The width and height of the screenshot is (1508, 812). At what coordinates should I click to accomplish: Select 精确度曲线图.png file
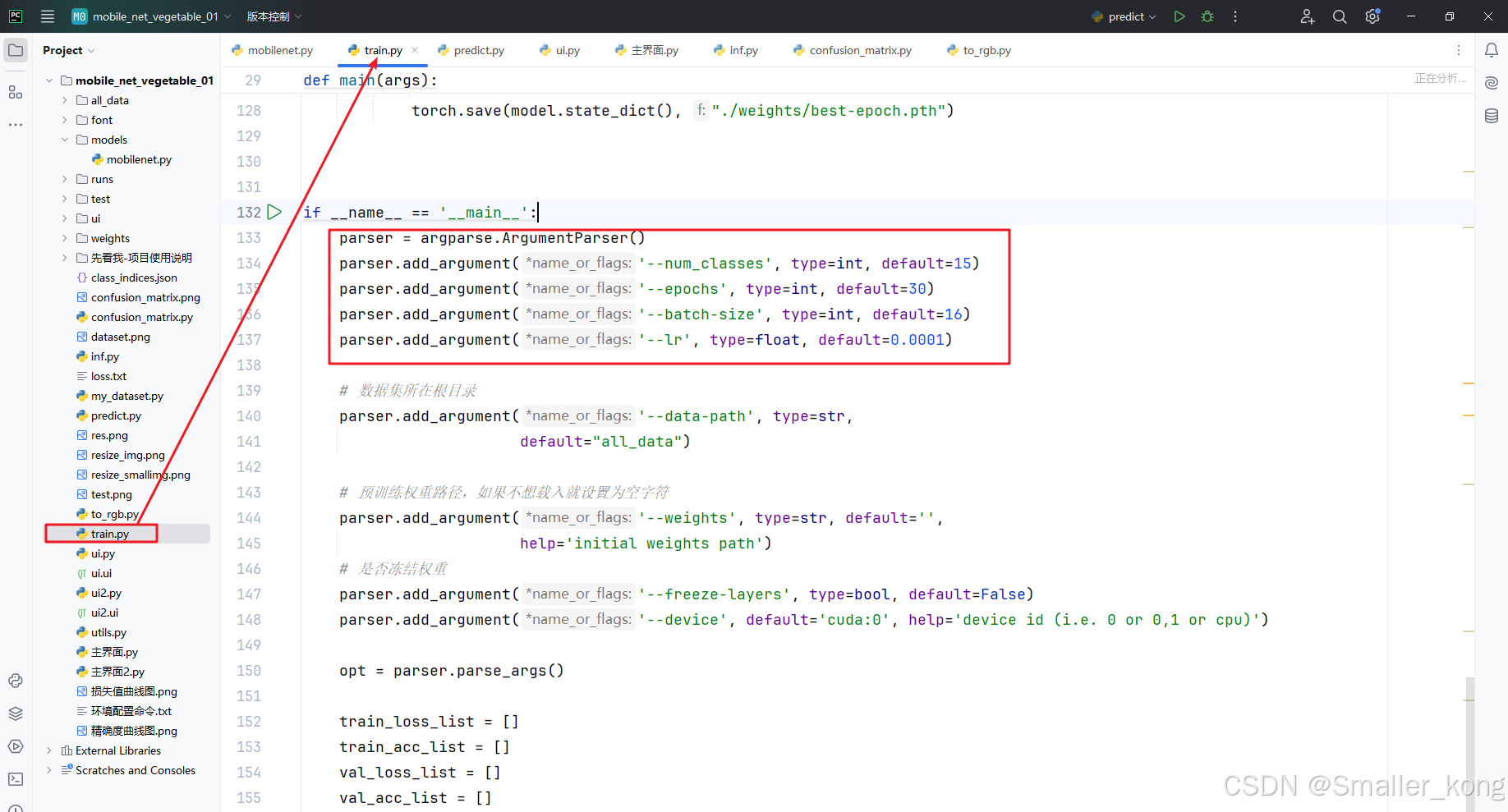tap(134, 731)
